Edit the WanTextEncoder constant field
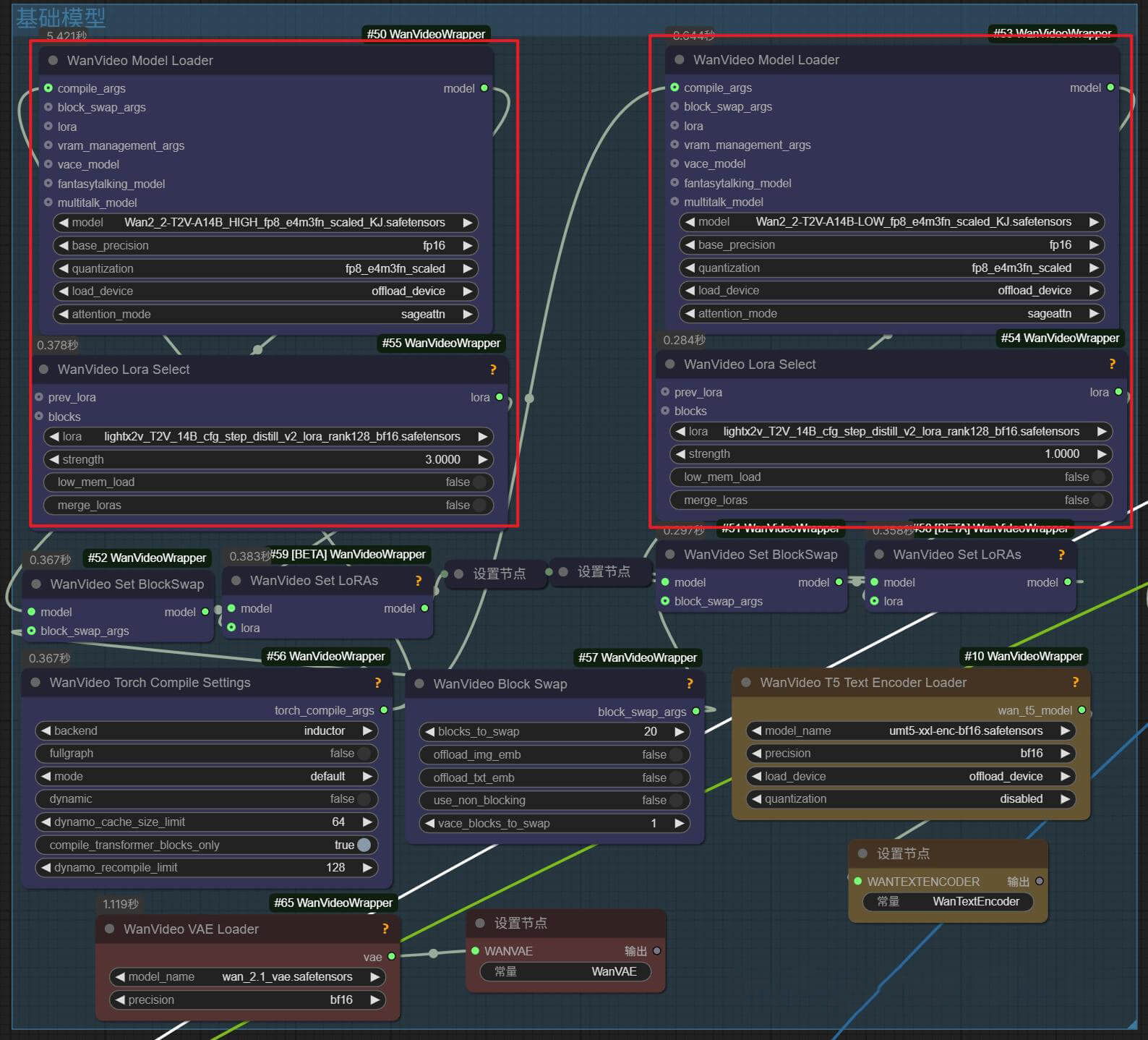Screen dimensions: 1148x1040 point(948,901)
